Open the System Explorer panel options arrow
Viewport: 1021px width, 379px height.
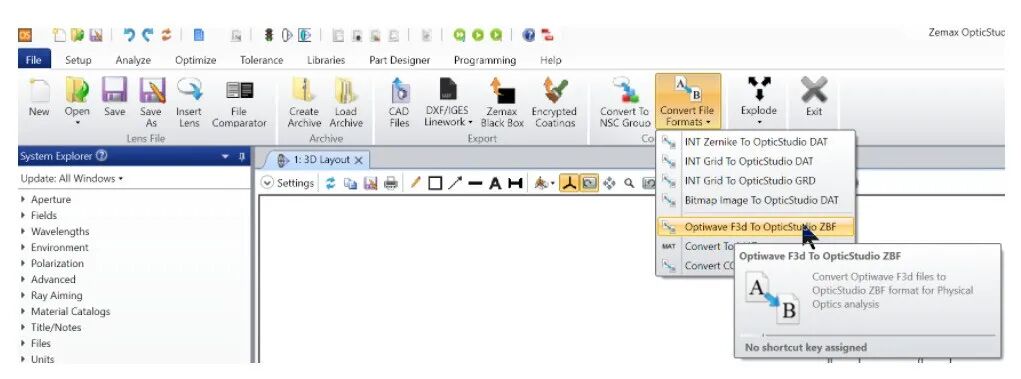click(226, 156)
